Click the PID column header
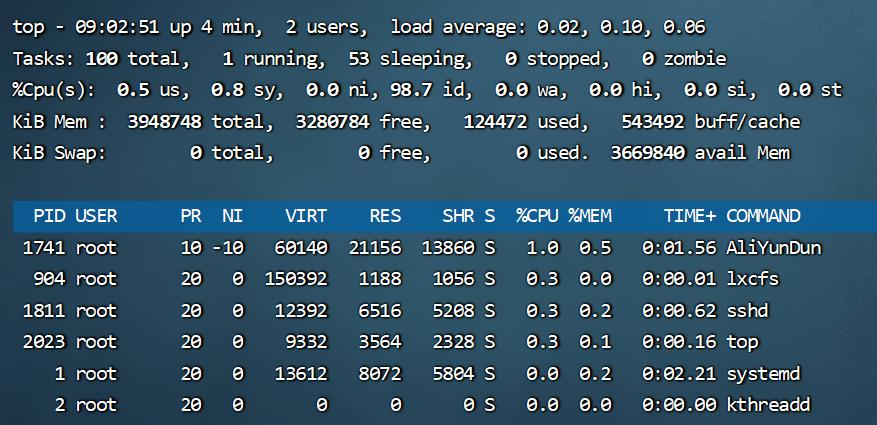 click(x=49, y=216)
